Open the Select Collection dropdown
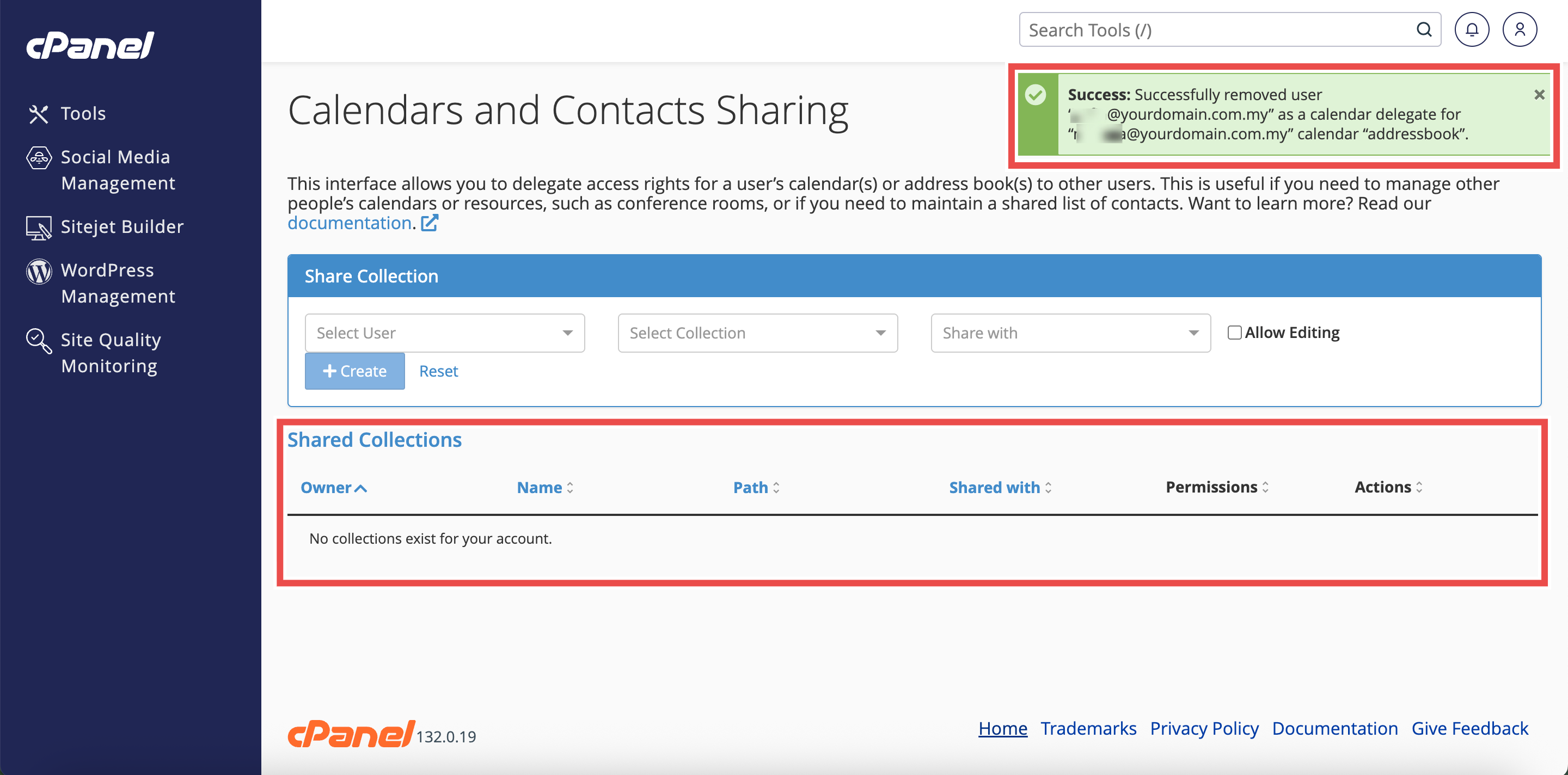Screen dimensions: 1568x775 pyautogui.click(x=757, y=333)
